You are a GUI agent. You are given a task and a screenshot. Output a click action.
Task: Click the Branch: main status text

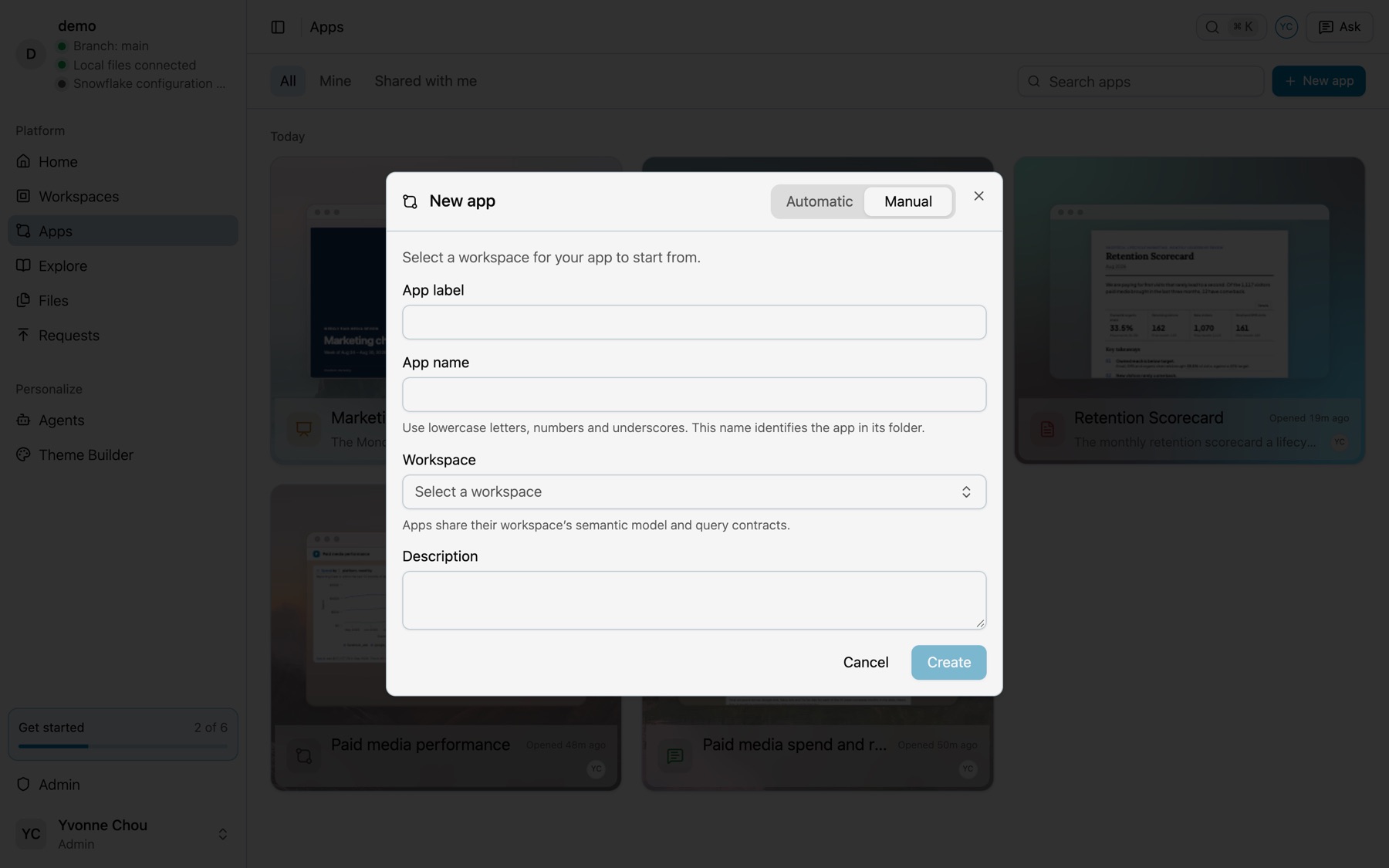pos(111,46)
